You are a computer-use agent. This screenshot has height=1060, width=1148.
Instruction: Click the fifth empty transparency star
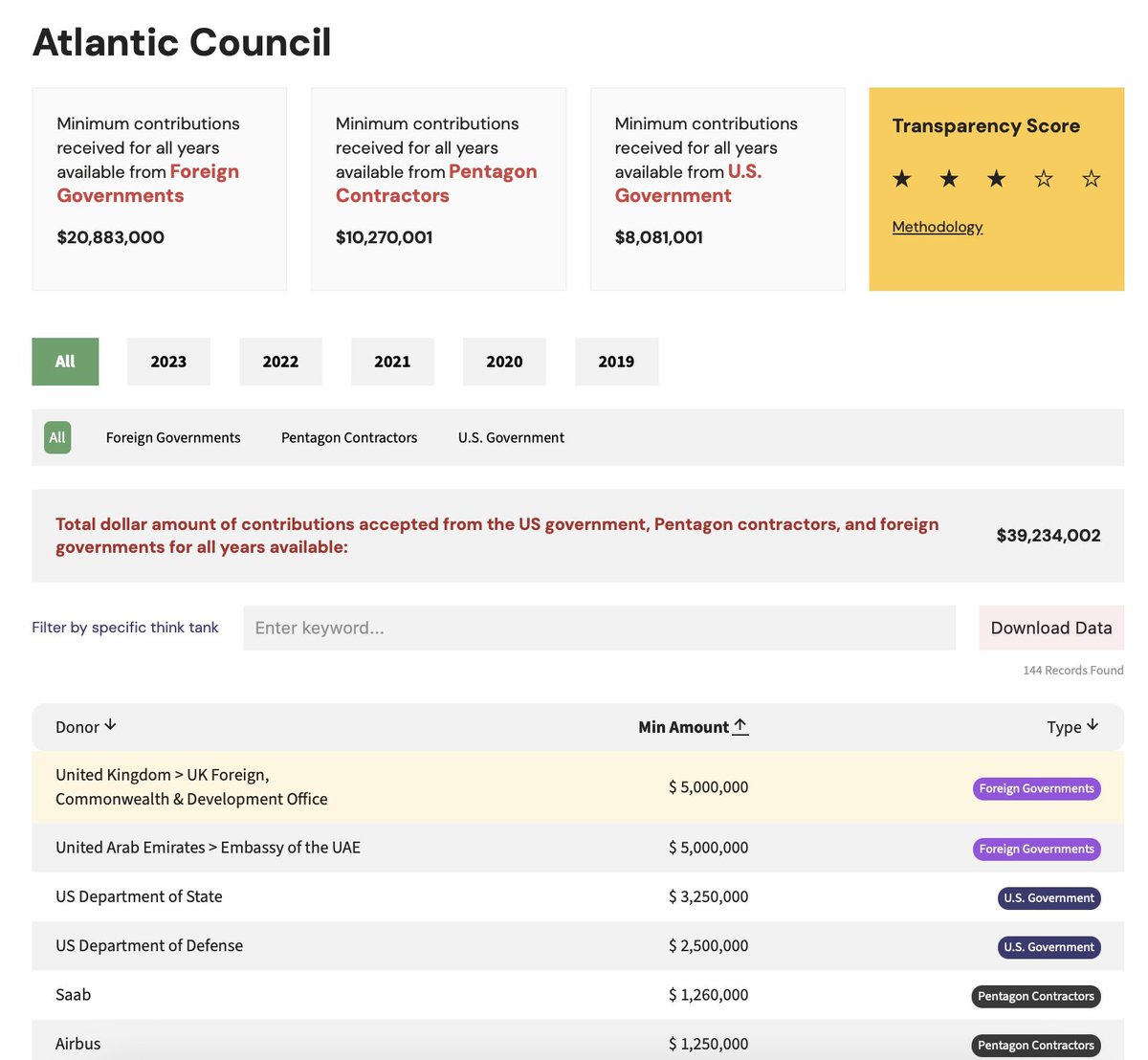pyautogui.click(x=1092, y=179)
